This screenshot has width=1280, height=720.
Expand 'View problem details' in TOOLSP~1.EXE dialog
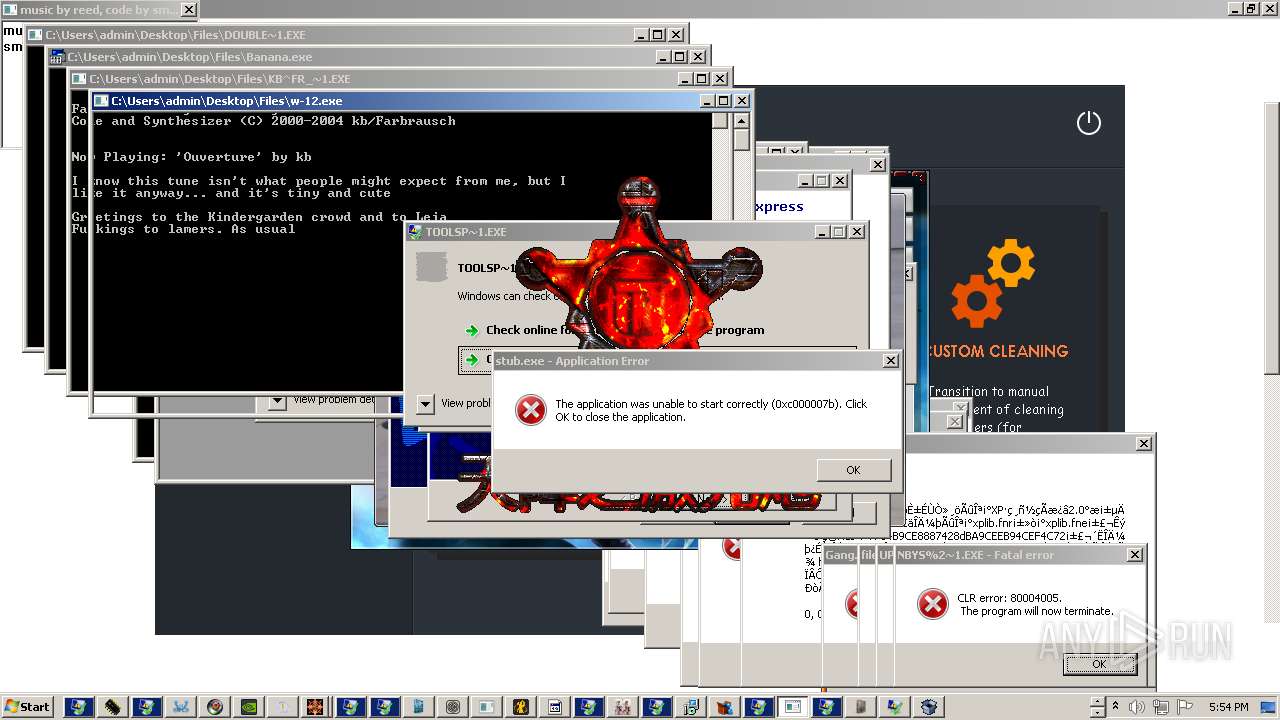coord(425,403)
